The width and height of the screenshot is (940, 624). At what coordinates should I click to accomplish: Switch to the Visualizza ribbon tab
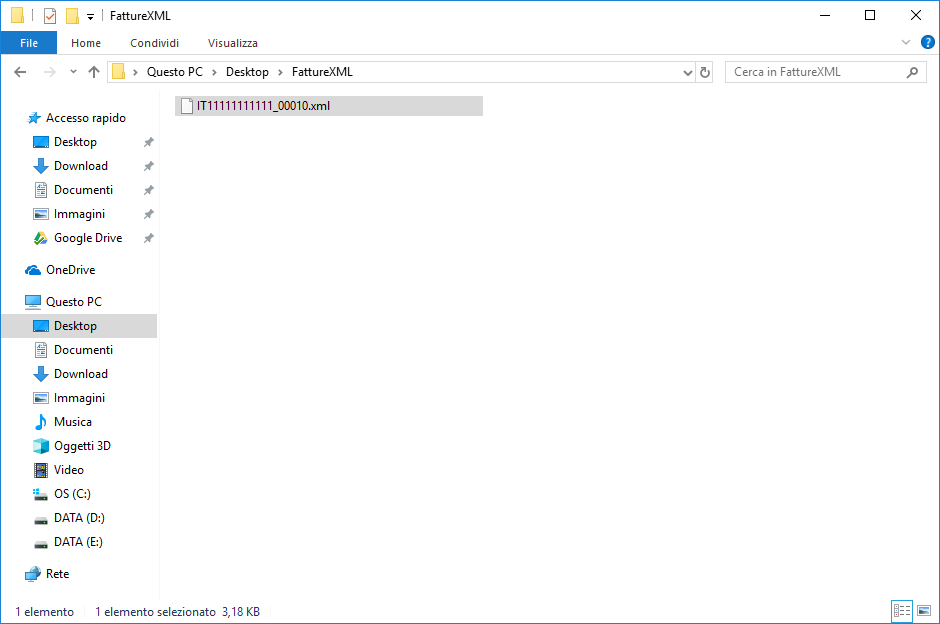click(x=232, y=43)
